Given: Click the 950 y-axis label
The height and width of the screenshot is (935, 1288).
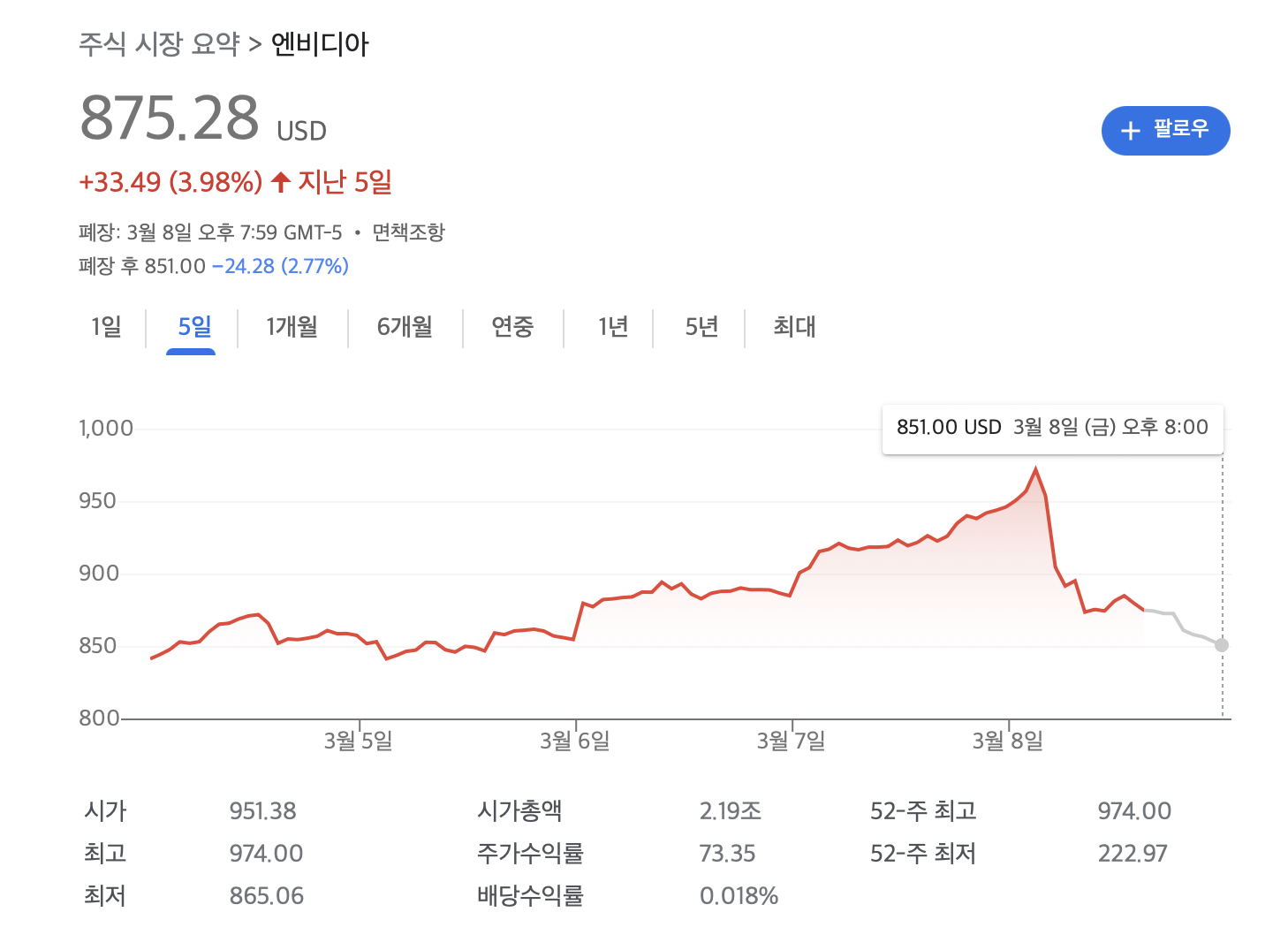Looking at the screenshot, I should 97,501.
